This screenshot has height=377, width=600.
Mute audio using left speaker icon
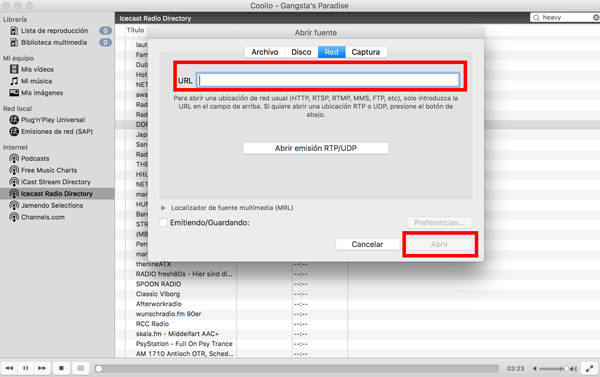point(535,369)
